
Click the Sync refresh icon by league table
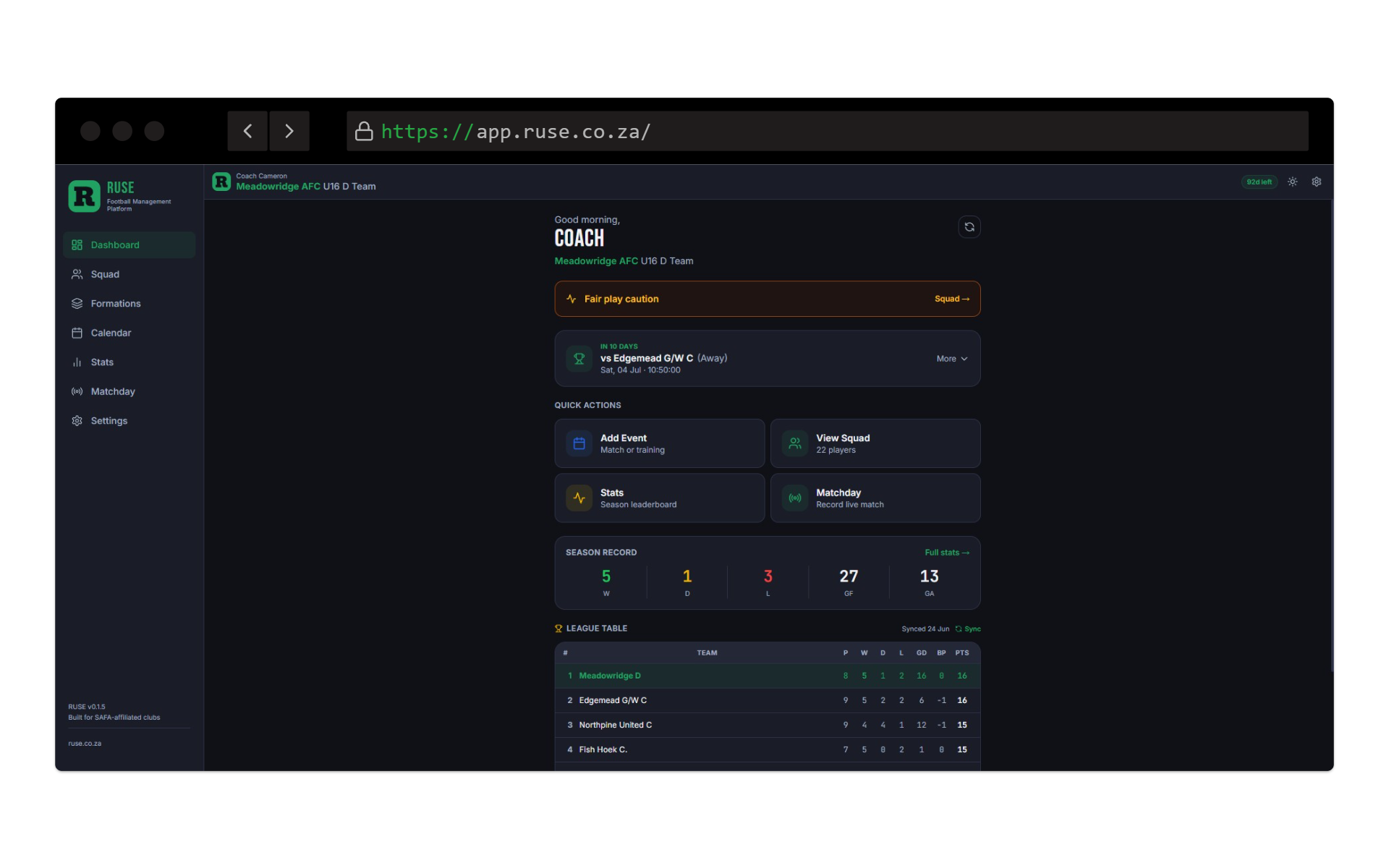point(959,629)
